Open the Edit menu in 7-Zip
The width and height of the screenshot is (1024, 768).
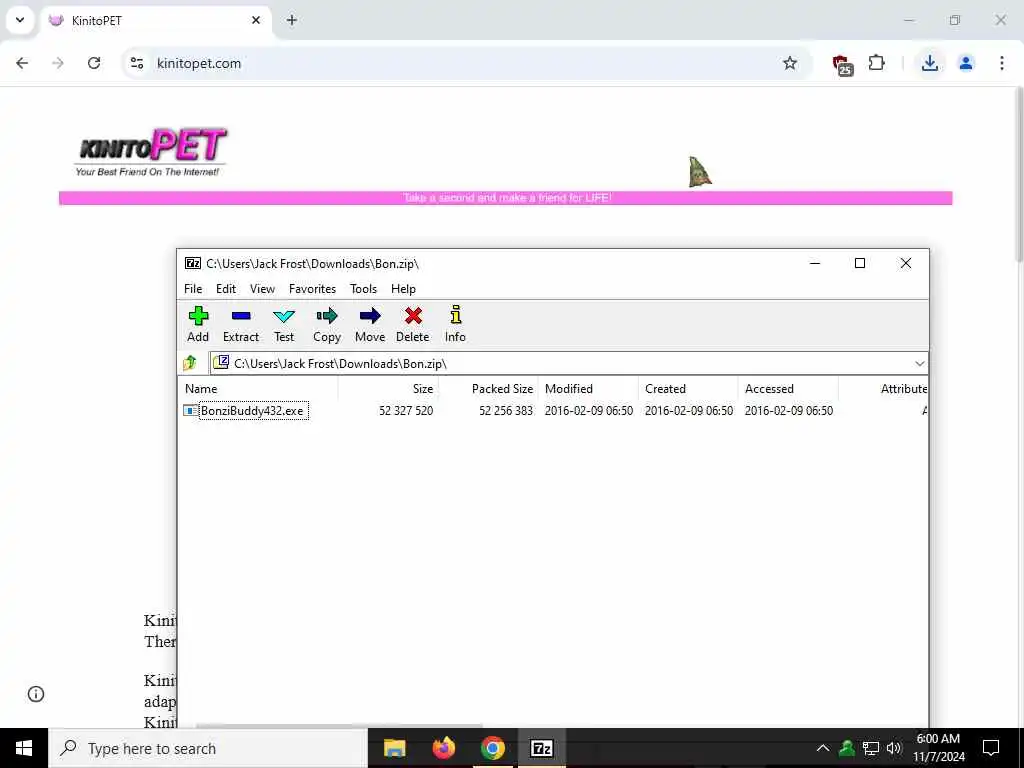(226, 289)
